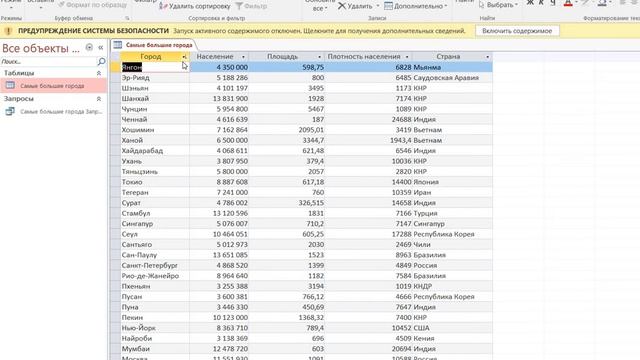Click the cell Саудовская Аравия
640x360 pixels.
[x=452, y=78]
